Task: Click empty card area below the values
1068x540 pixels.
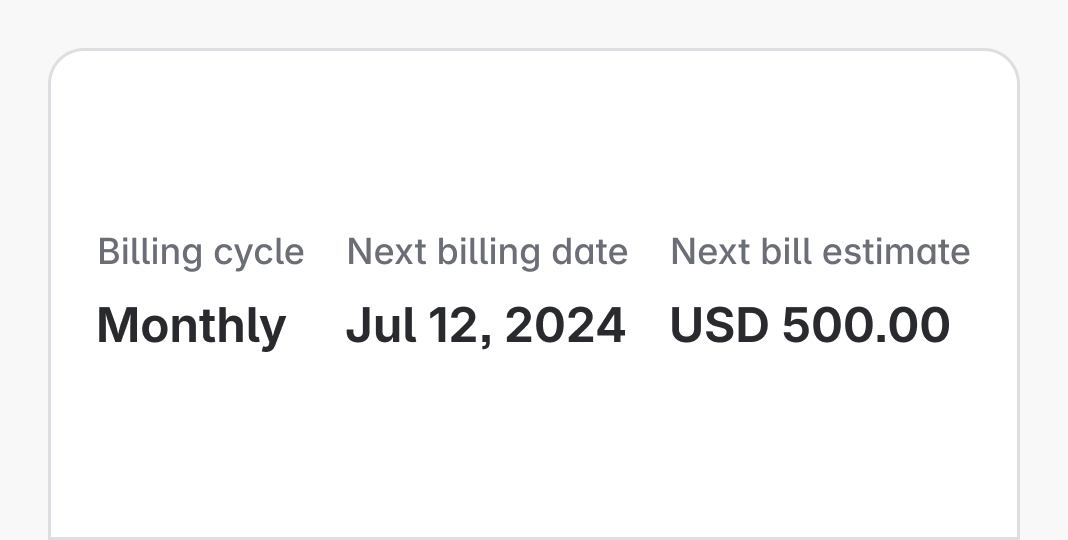Action: tap(534, 443)
